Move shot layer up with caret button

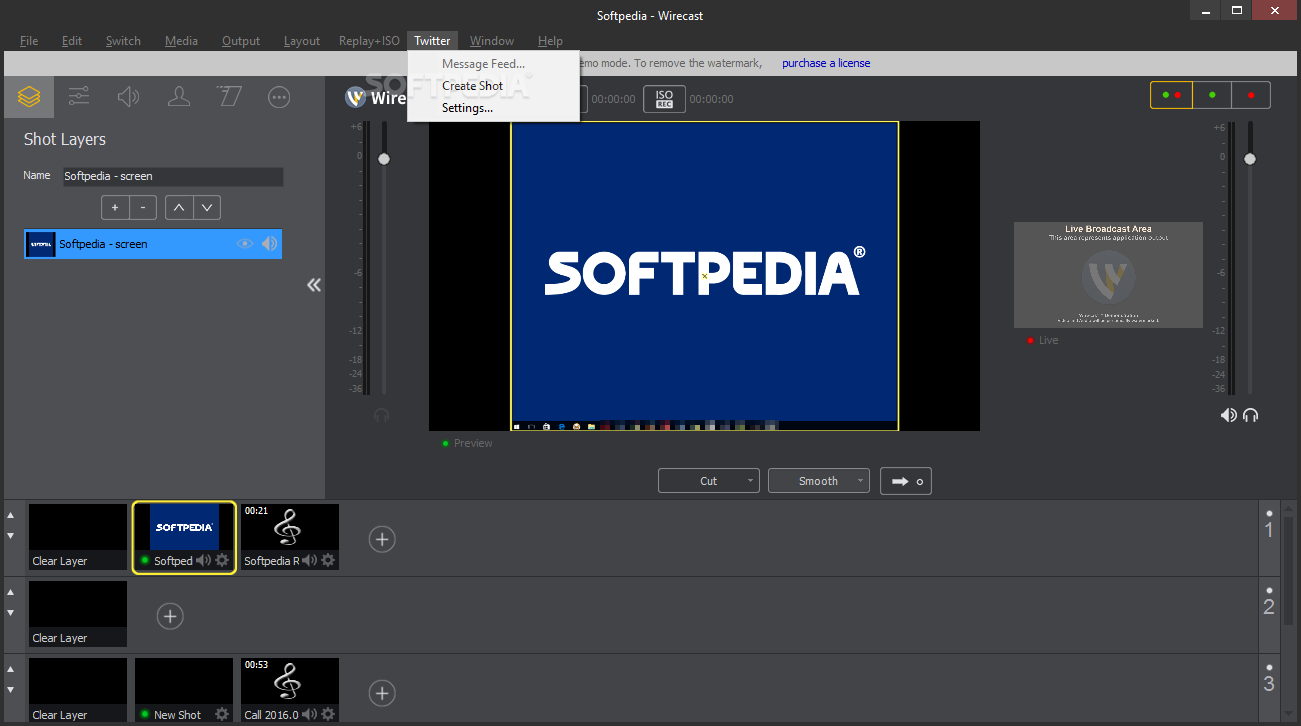178,207
